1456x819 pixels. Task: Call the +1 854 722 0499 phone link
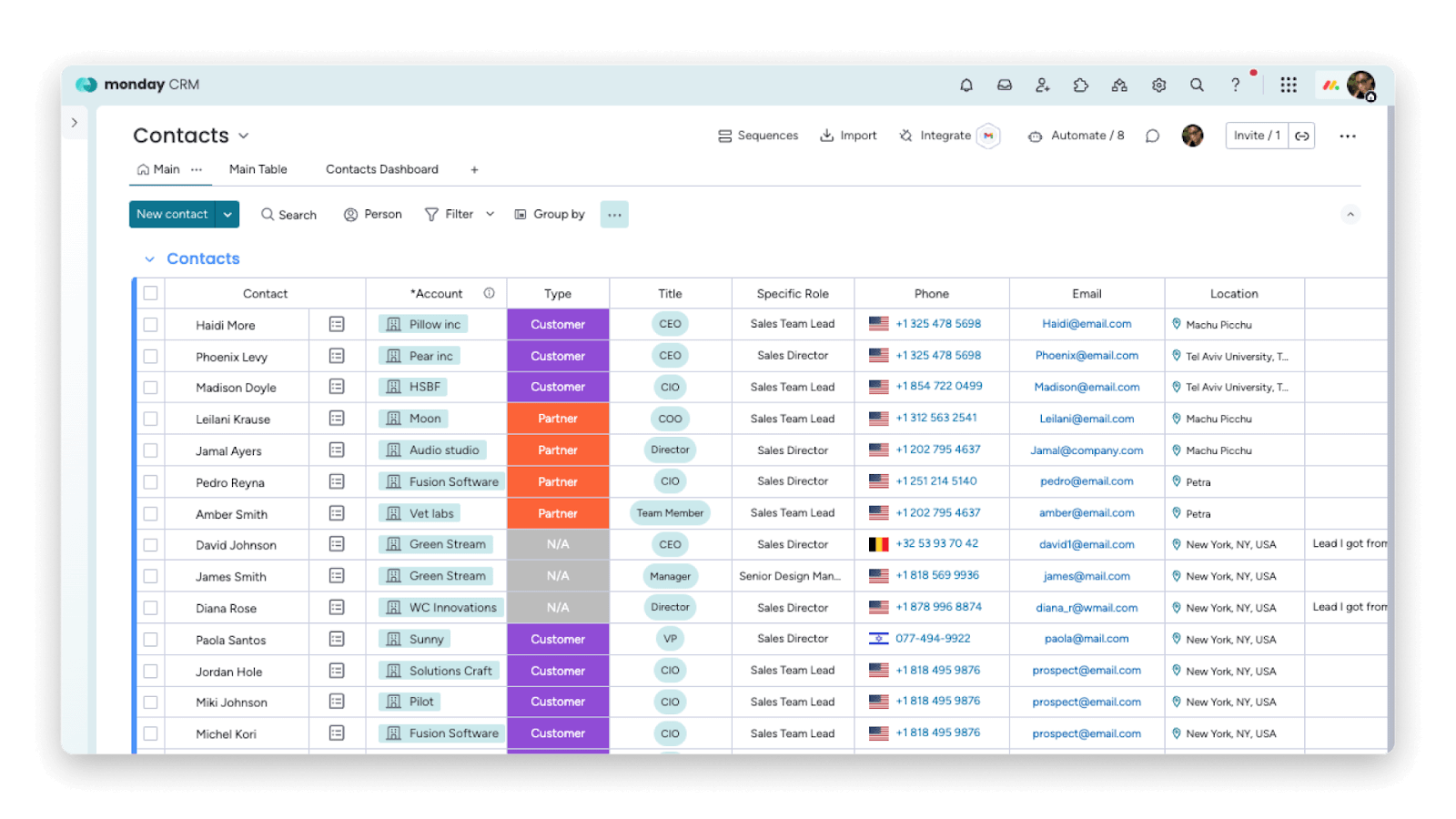939,387
